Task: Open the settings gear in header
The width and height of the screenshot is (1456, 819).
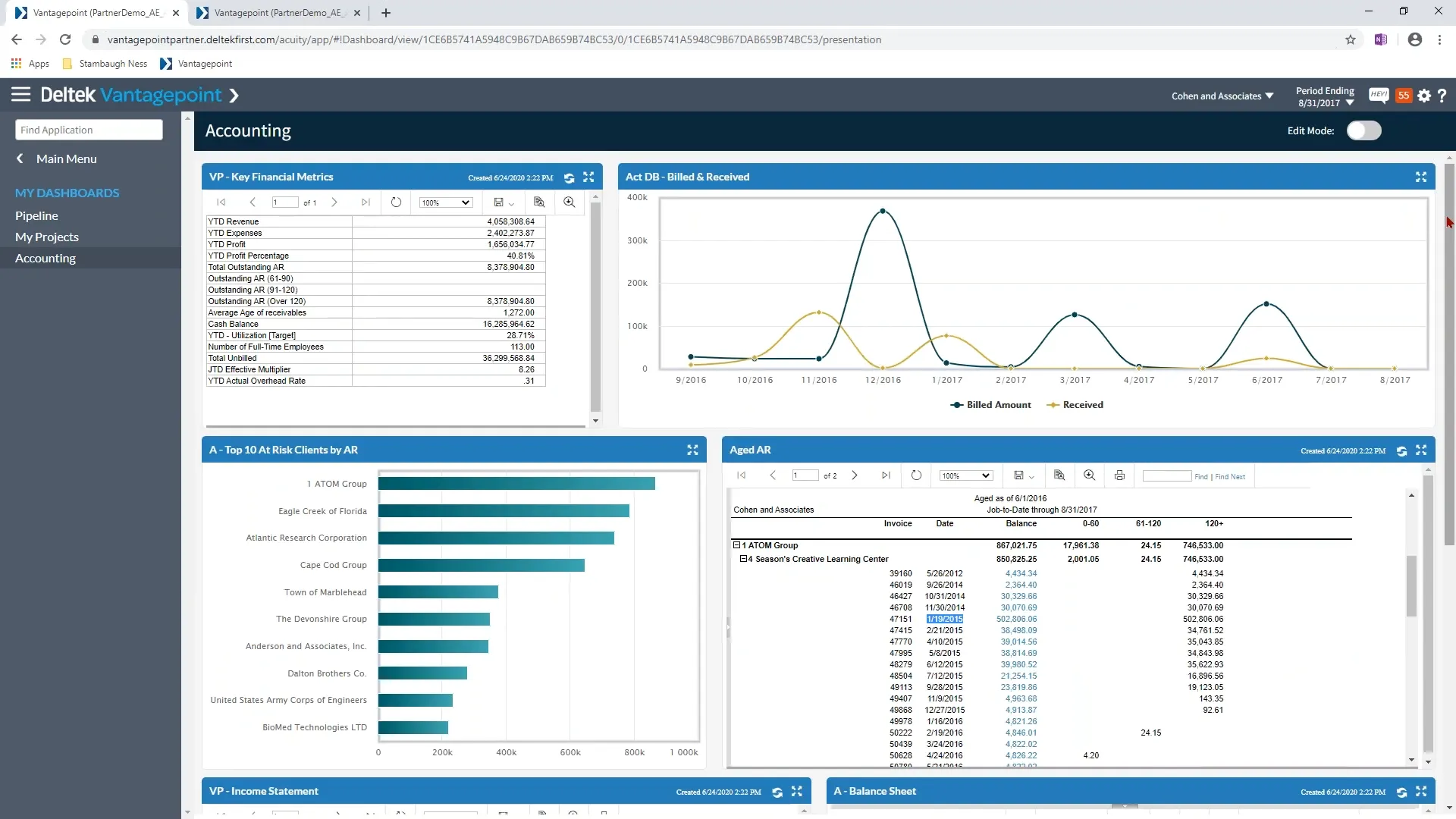Action: tap(1424, 96)
